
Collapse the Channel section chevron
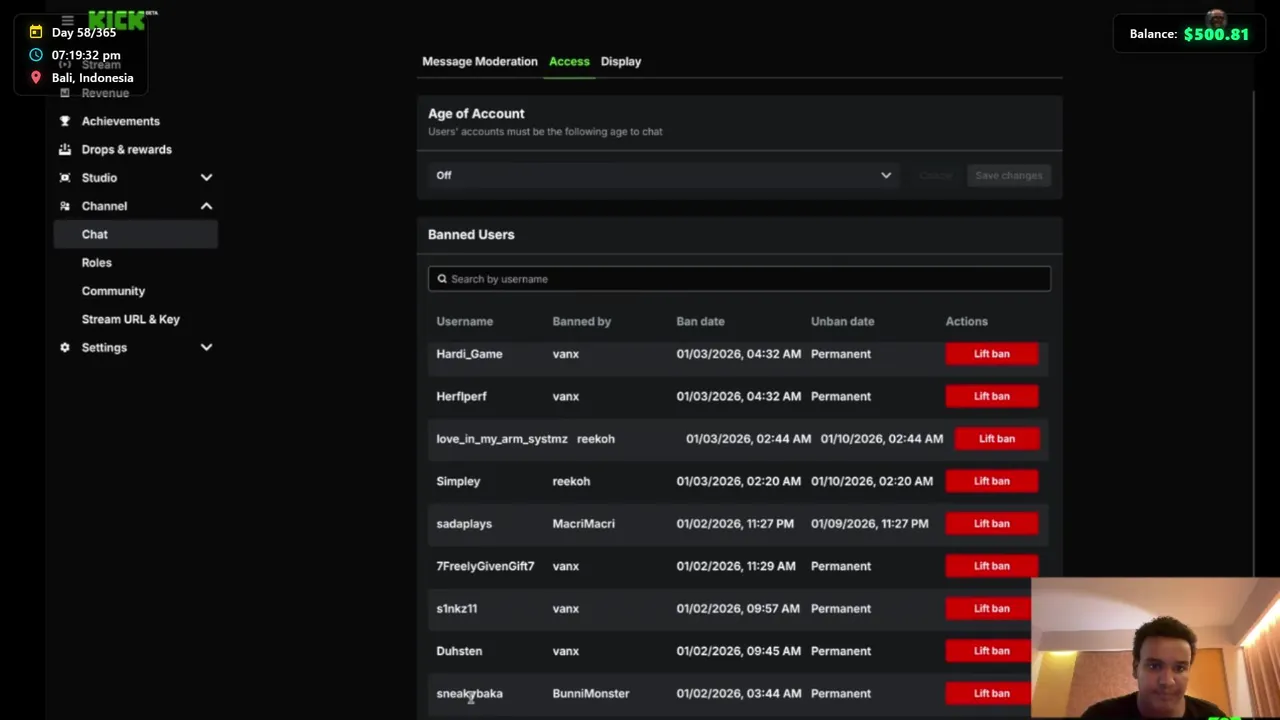coord(206,206)
